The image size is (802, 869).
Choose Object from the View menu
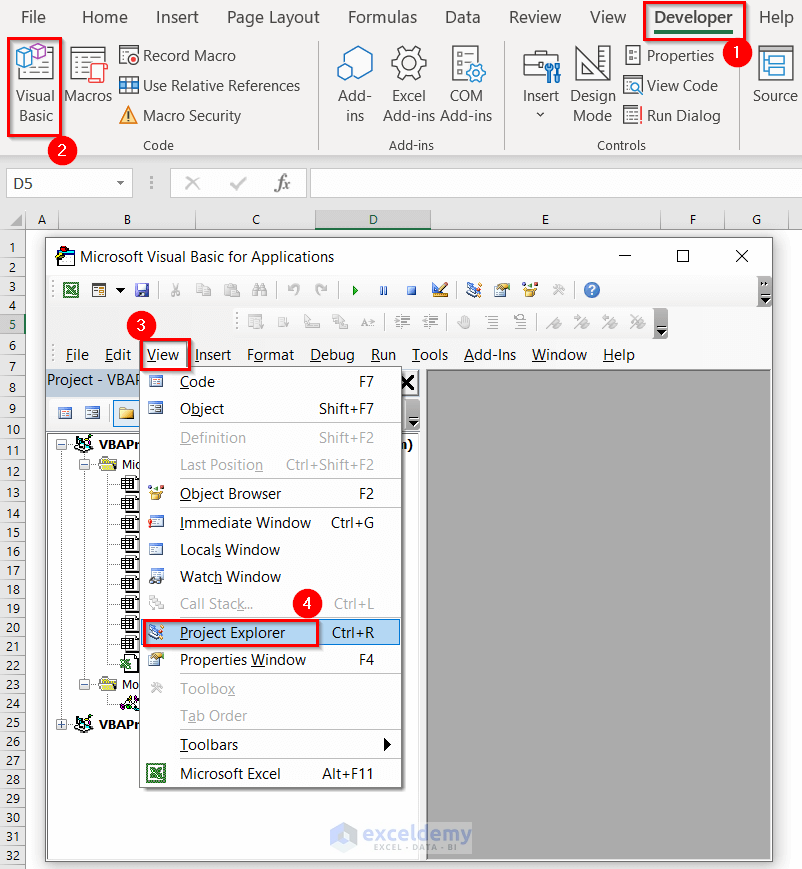pos(271,409)
